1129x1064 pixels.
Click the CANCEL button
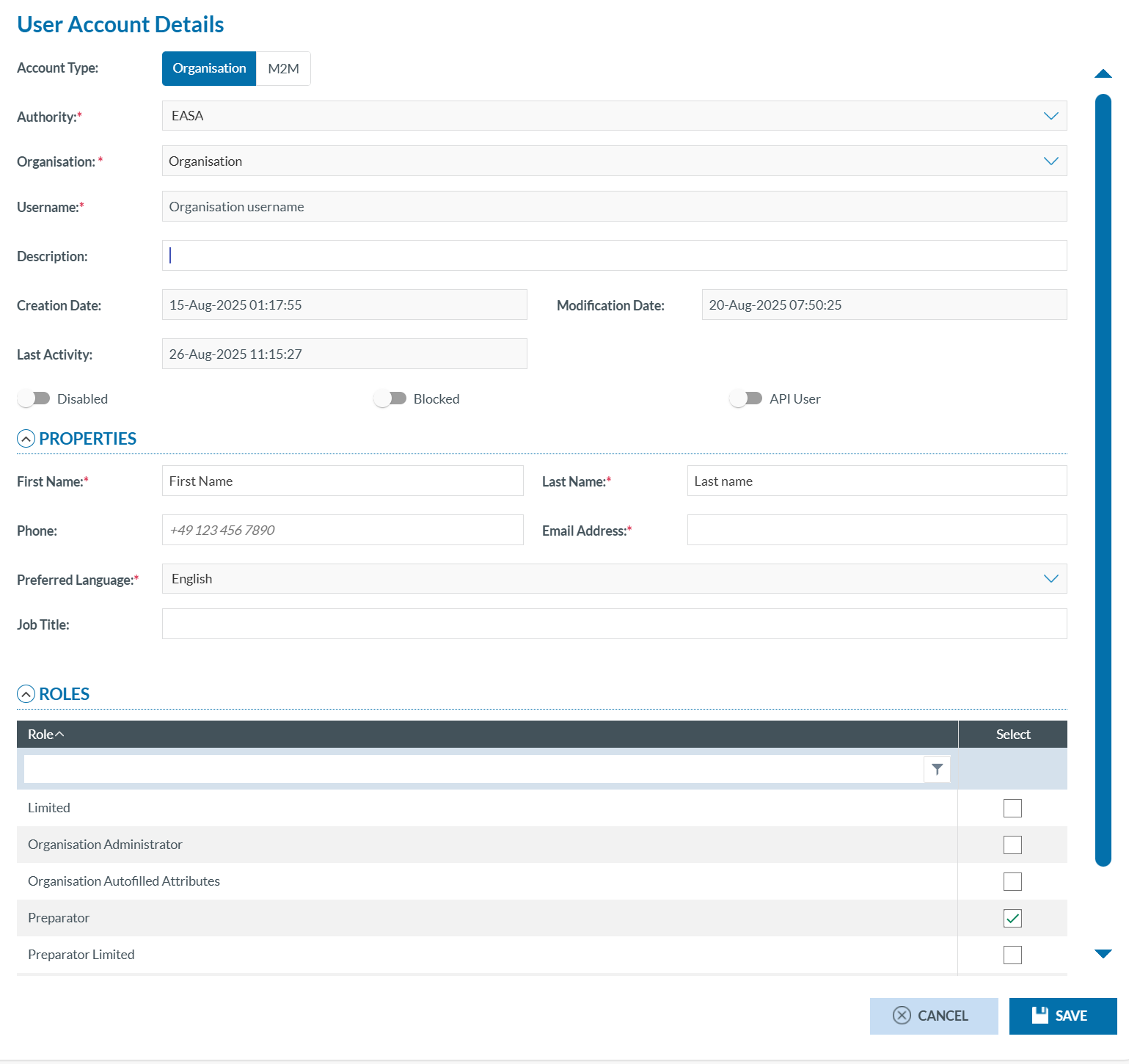pos(933,1016)
